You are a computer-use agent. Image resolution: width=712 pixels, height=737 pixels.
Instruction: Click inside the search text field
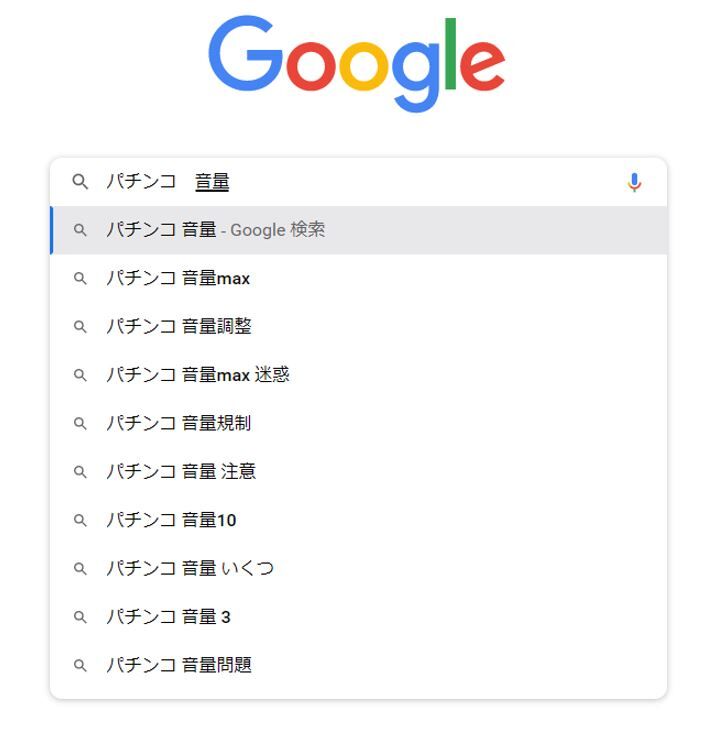point(400,182)
